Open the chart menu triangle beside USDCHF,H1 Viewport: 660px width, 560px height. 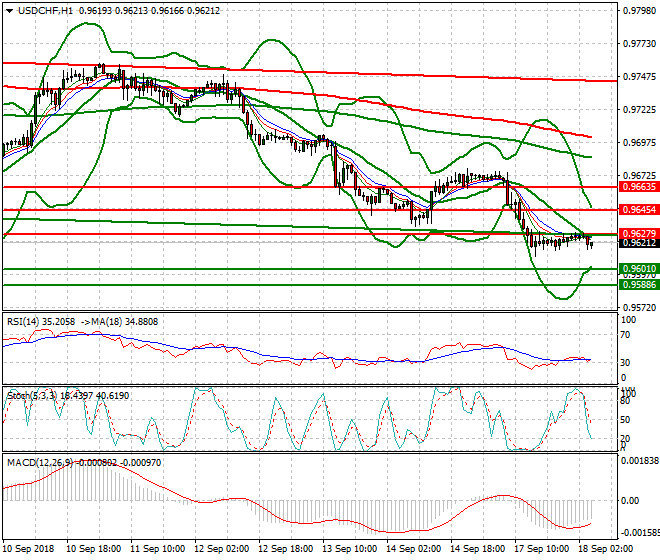pos(9,11)
